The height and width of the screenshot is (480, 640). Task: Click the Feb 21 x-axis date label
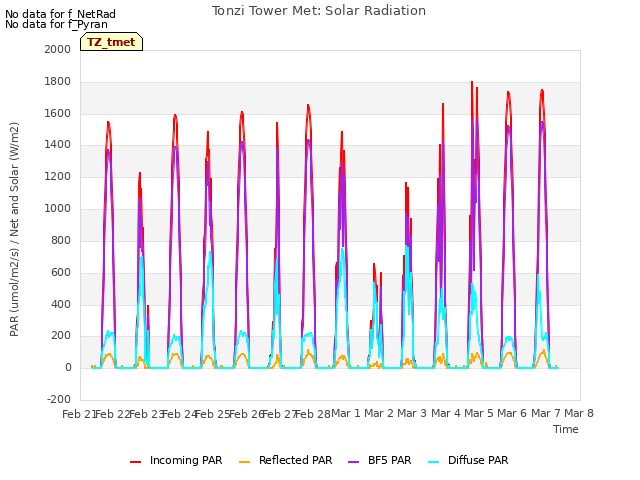click(78, 414)
